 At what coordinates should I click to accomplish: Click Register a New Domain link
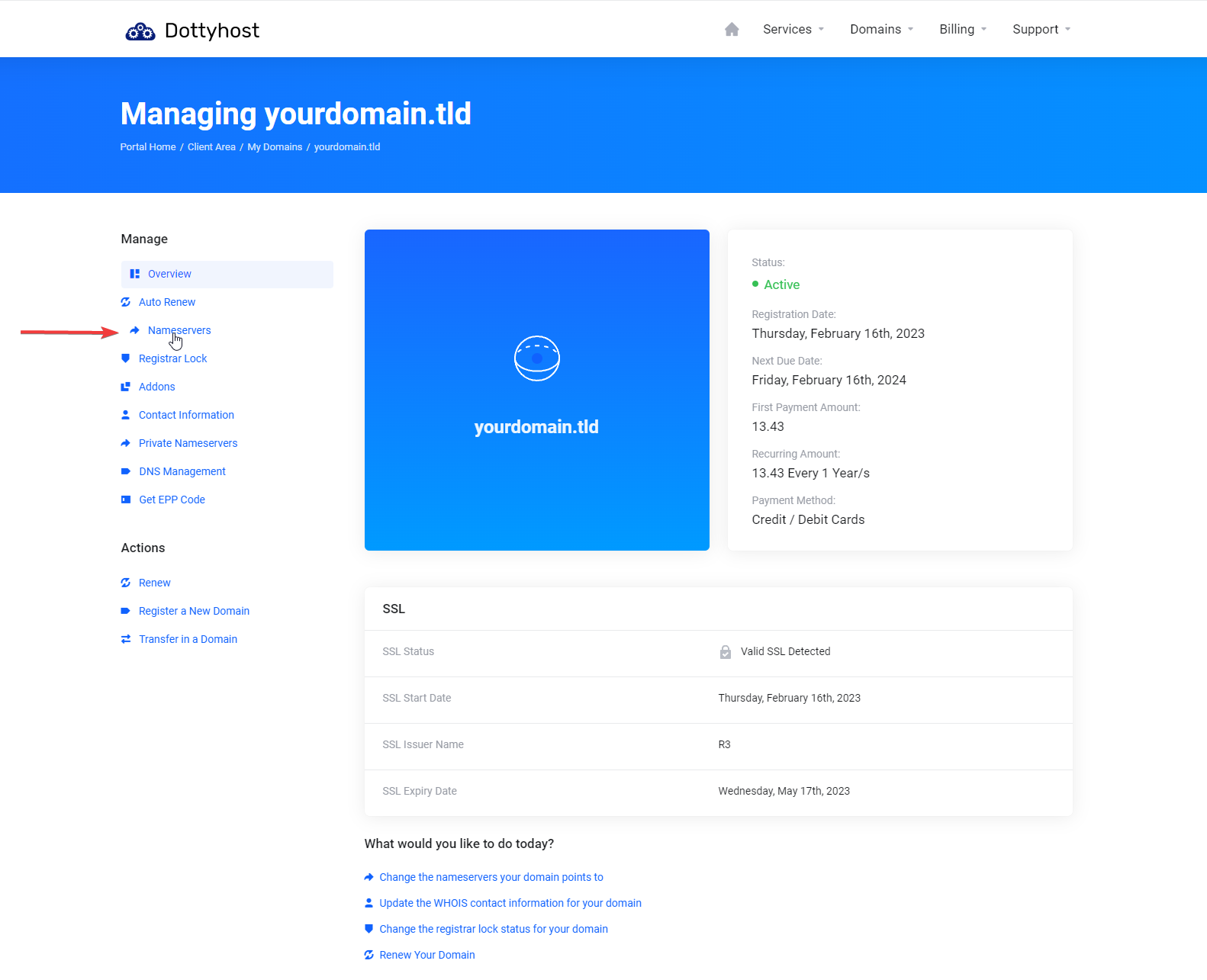[x=194, y=611]
